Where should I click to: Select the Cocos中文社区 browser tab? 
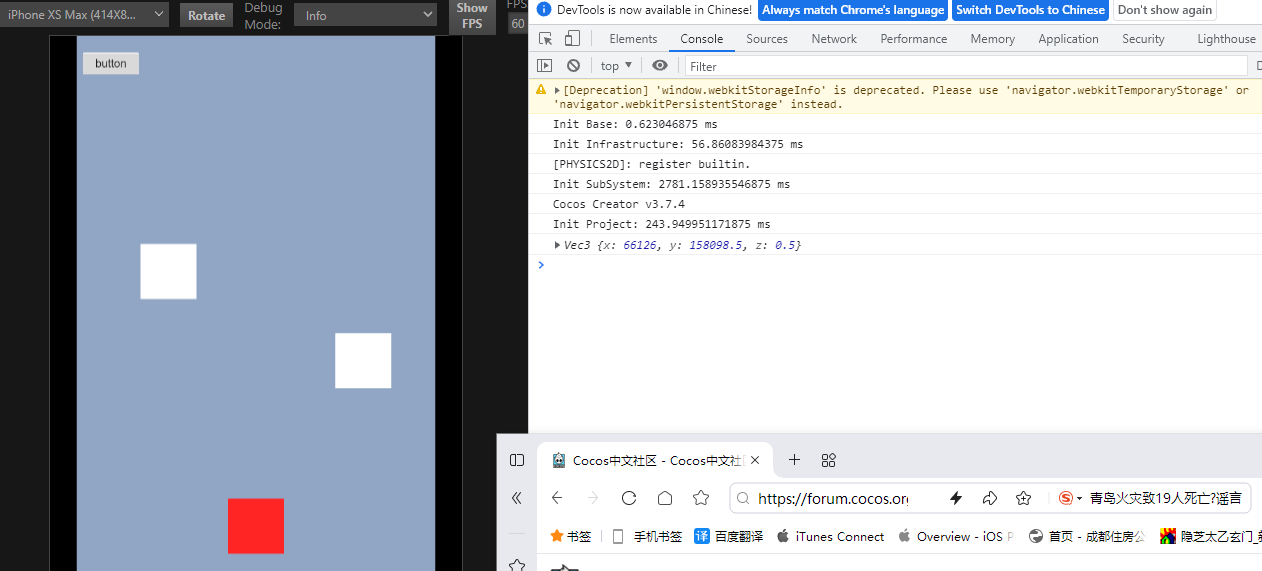click(655, 461)
